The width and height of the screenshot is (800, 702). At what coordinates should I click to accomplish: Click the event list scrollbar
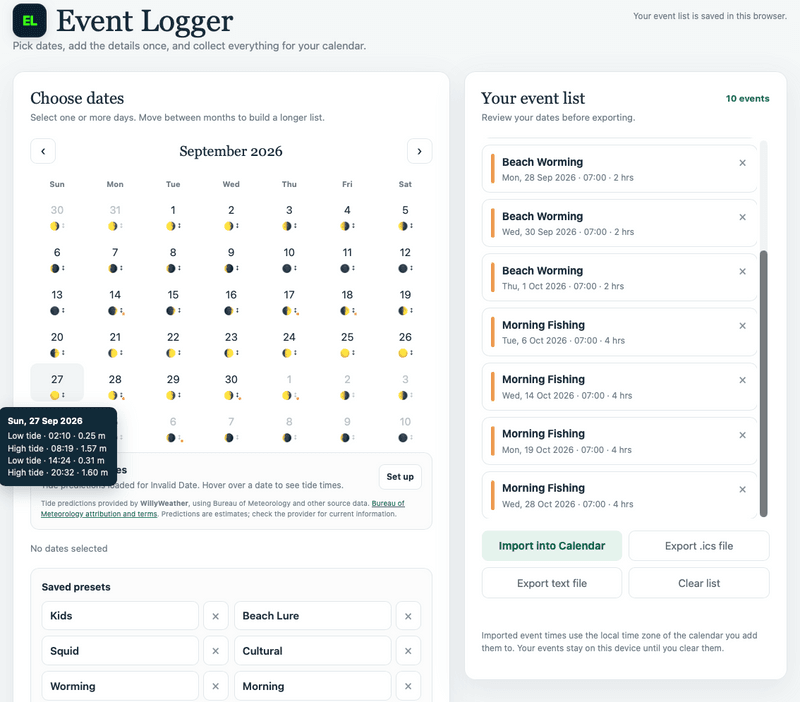[x=763, y=384]
